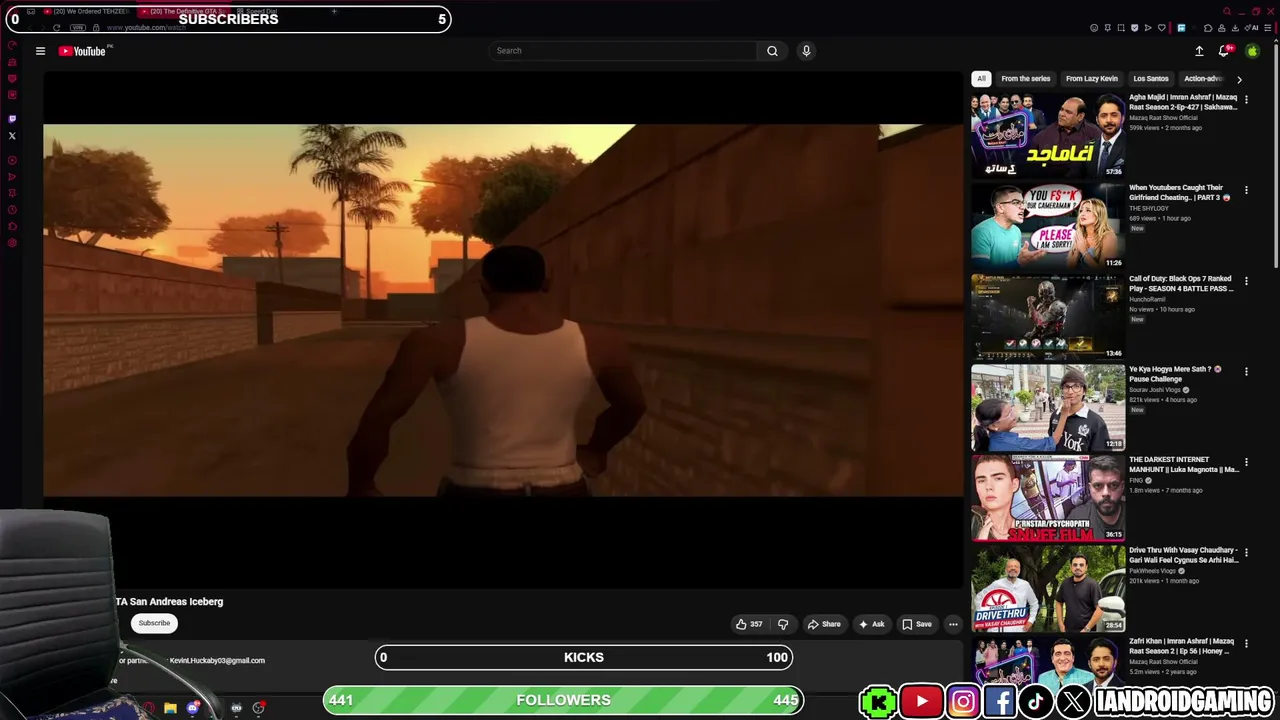
Task: Show more filter chips with arrow
Action: (x=1239, y=79)
